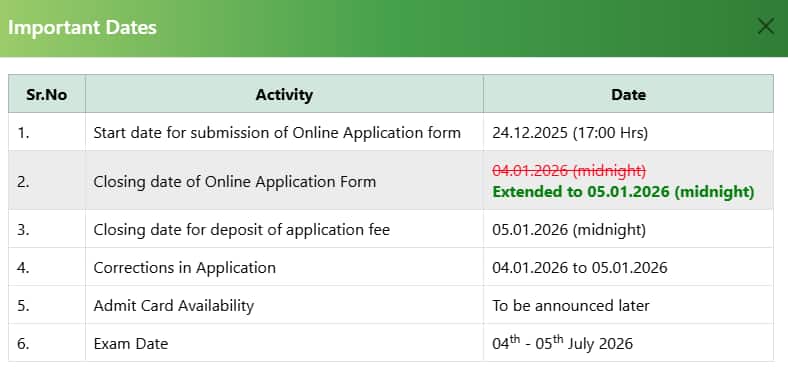788x388 pixels.
Task: Click the 'Activity' column header
Action: 284,94
